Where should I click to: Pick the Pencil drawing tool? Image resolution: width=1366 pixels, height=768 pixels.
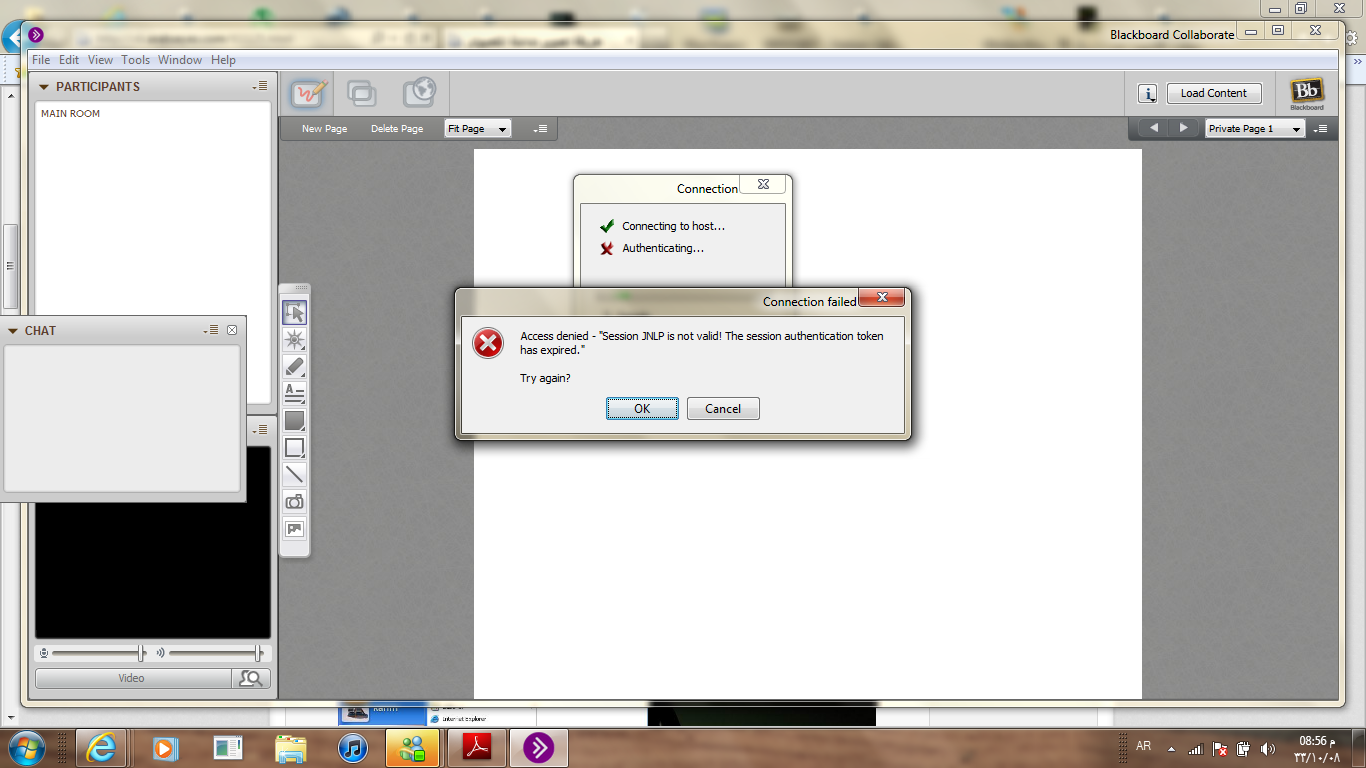(294, 366)
